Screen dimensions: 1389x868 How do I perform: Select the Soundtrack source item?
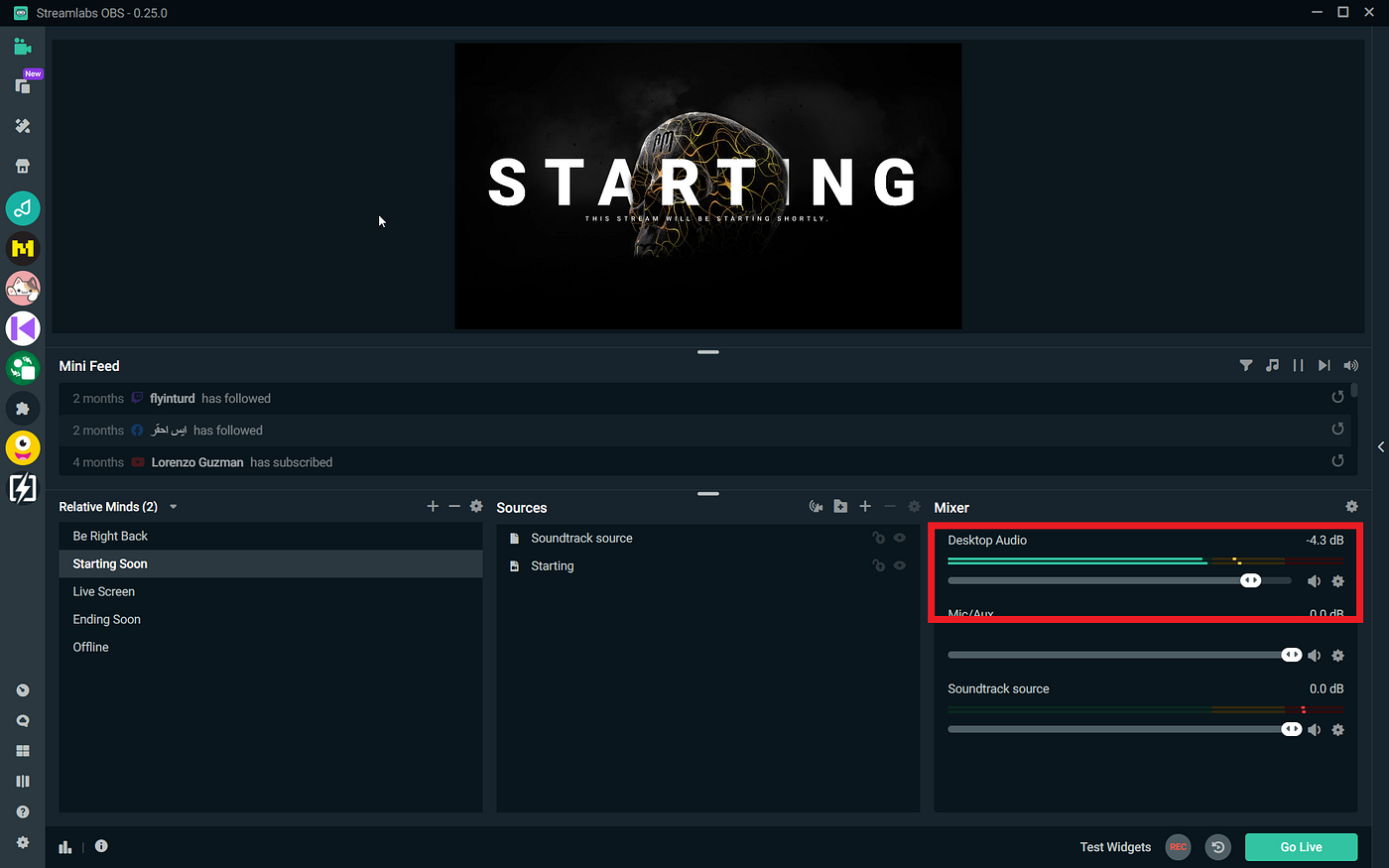coord(708,538)
